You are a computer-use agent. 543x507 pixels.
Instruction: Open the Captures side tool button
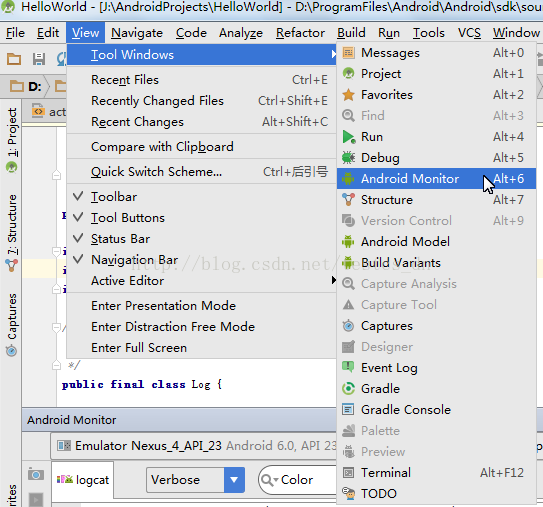(12, 324)
